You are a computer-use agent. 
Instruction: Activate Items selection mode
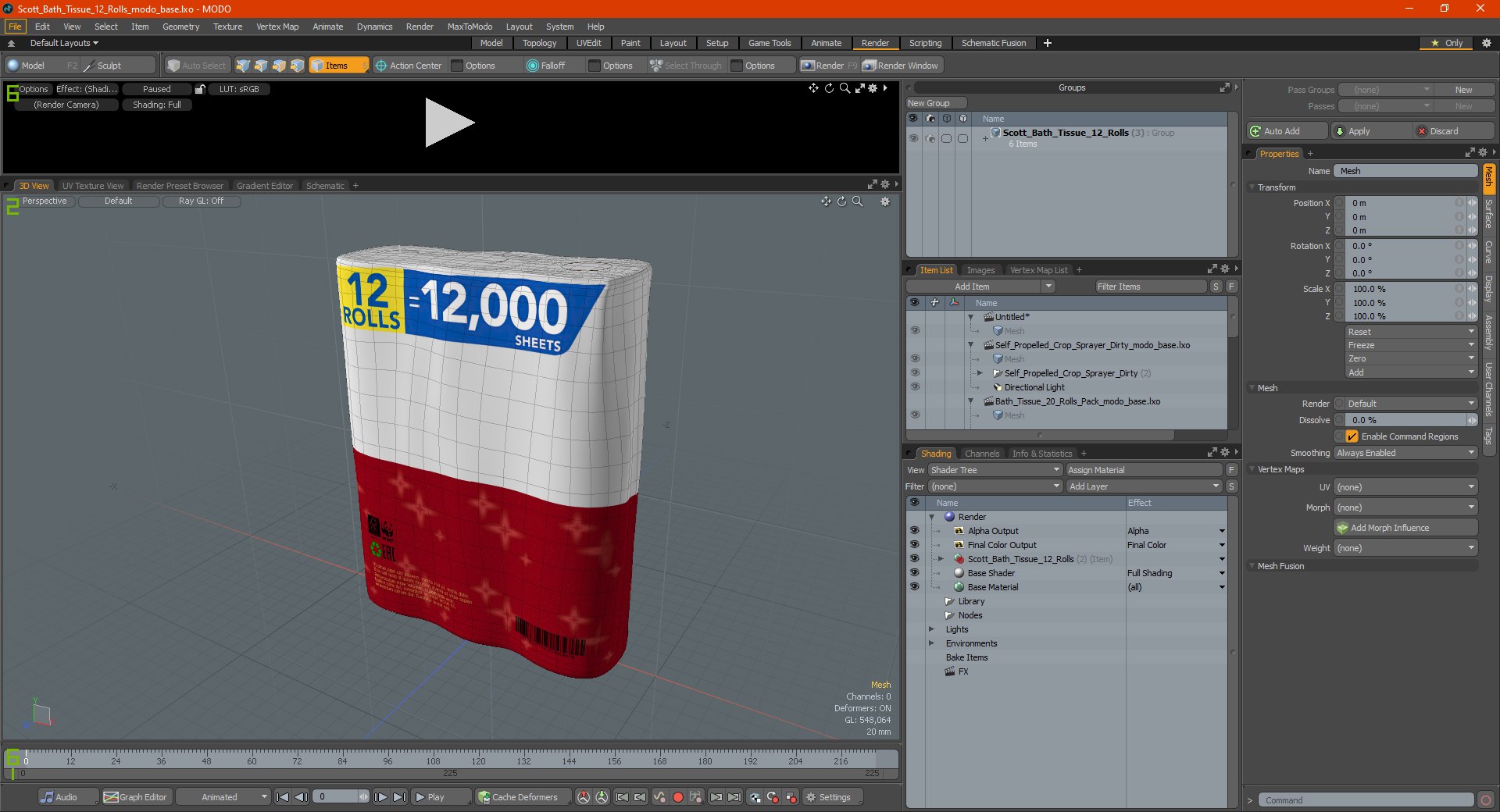click(x=337, y=66)
